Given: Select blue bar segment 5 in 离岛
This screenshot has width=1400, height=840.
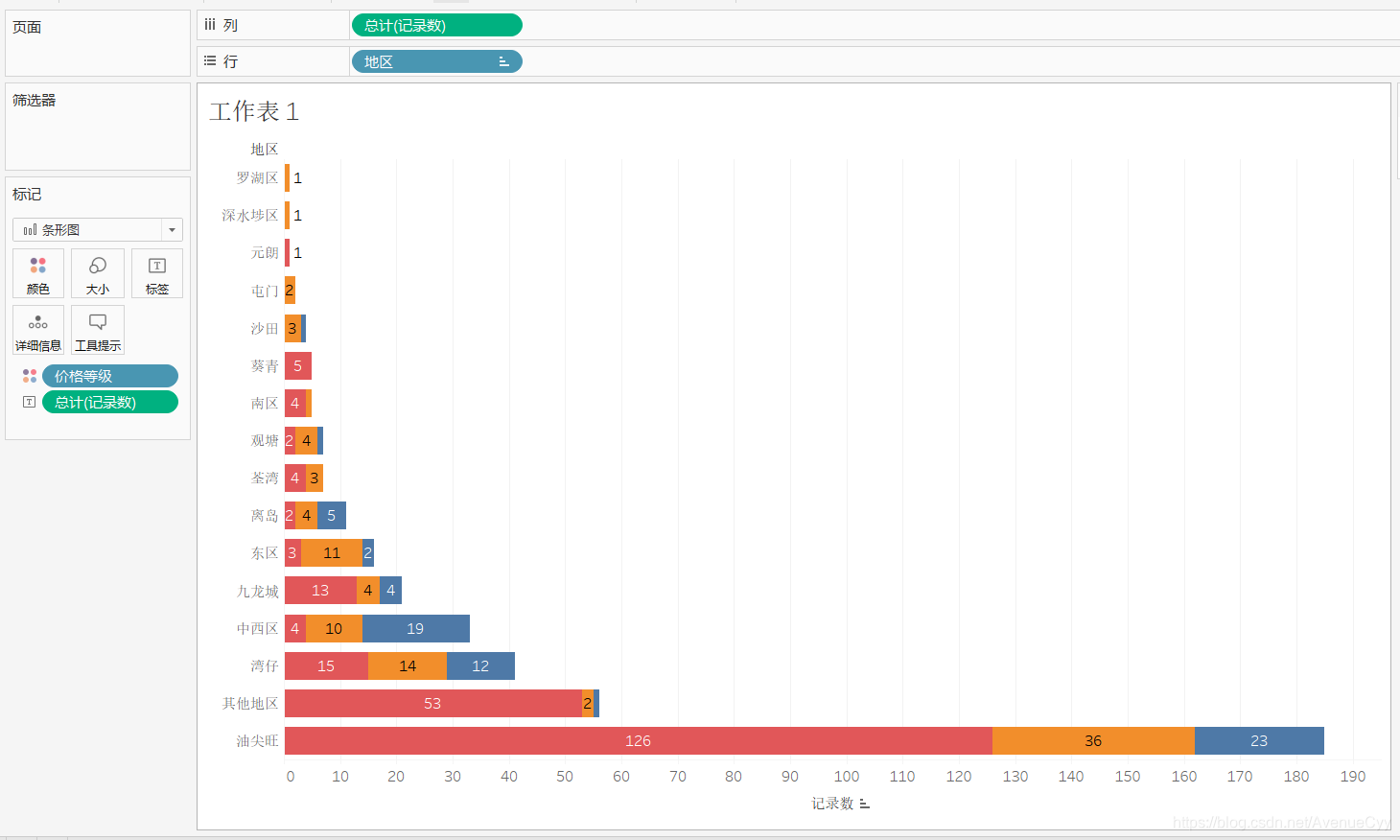Looking at the screenshot, I should [332, 515].
